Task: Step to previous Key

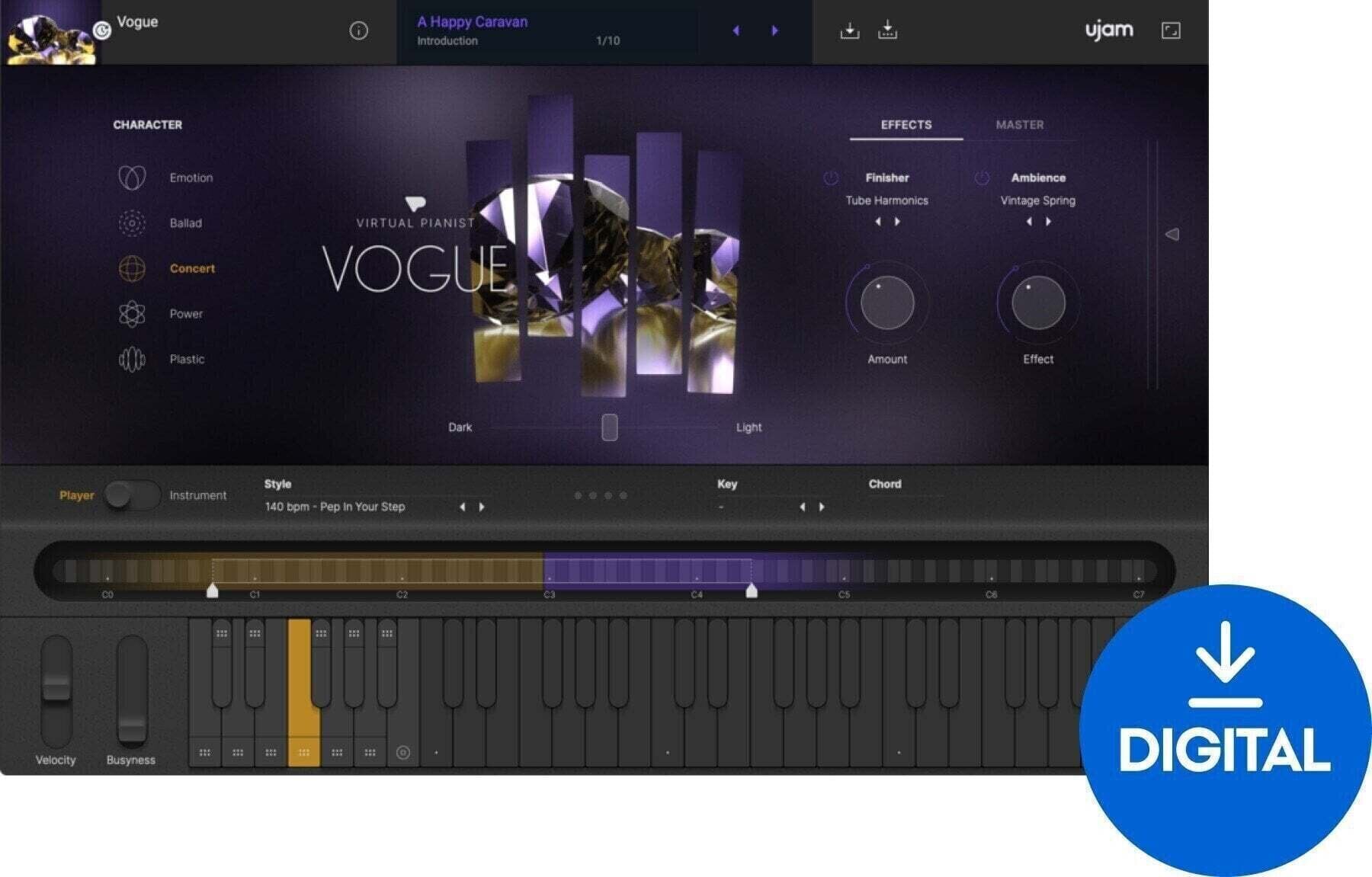Action: (x=803, y=507)
